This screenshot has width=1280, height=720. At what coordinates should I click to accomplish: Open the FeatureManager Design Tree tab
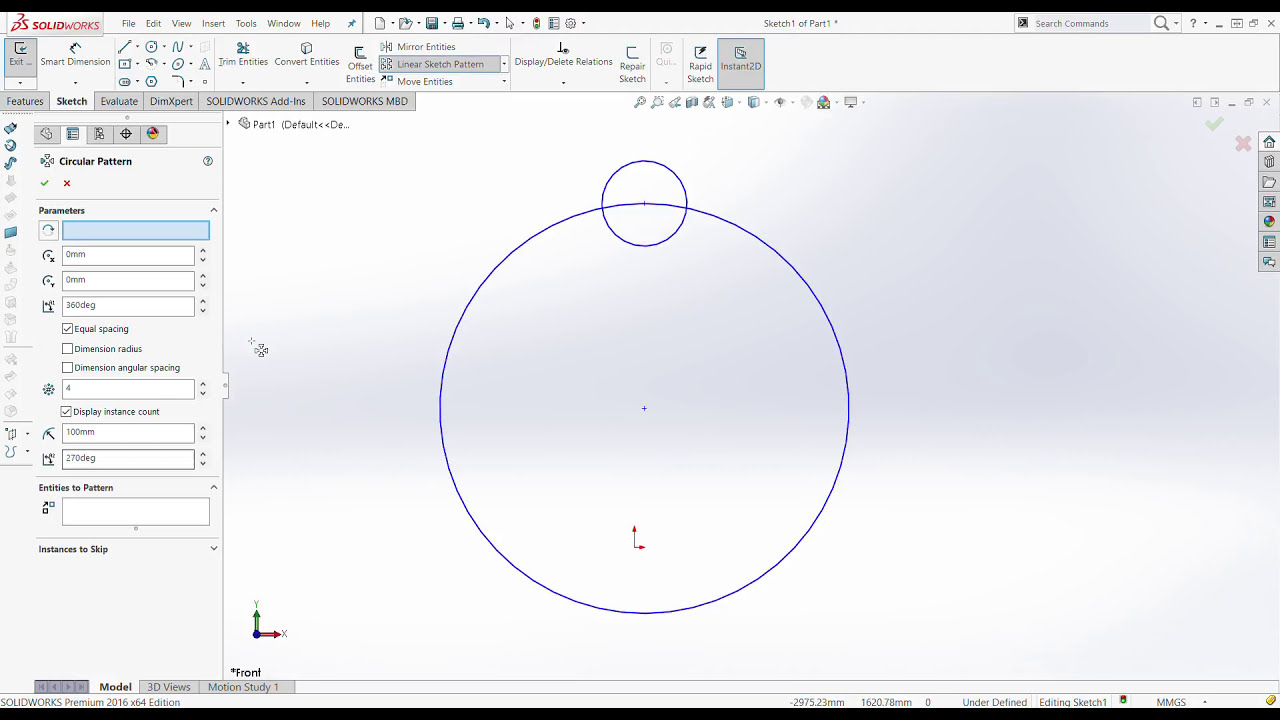(x=46, y=134)
